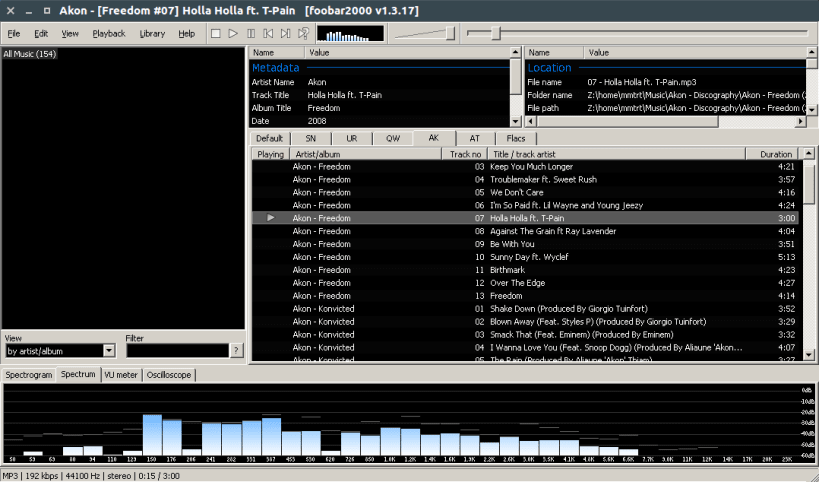Switch to the Spectrogram tab
This screenshot has height=482, width=819.
[x=29, y=375]
